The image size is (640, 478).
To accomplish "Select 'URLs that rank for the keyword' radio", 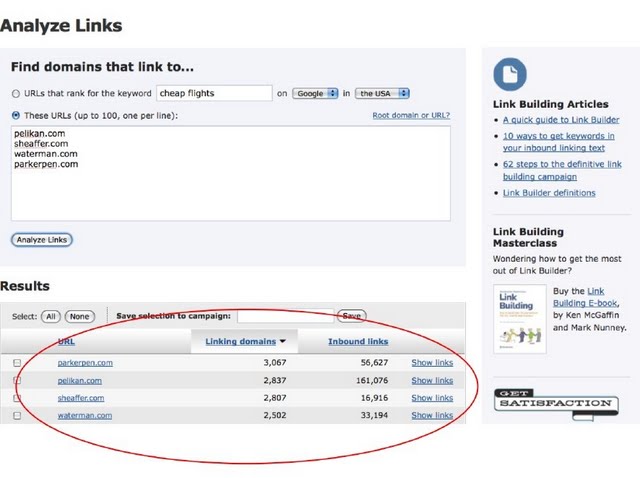I will (16, 94).
